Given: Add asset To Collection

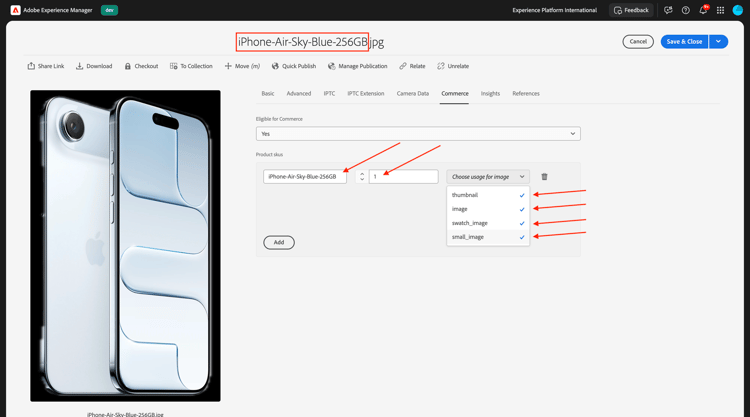Looking at the screenshot, I should coord(191,66).
